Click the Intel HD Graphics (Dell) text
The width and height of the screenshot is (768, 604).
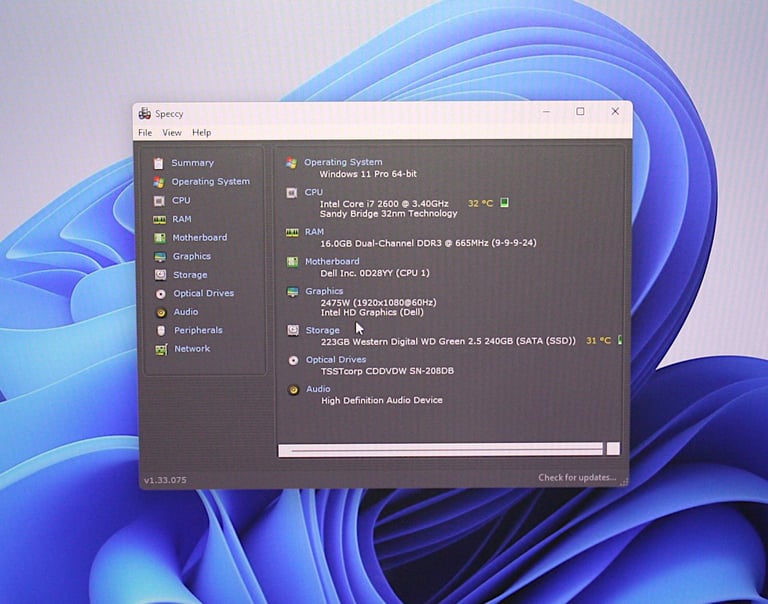click(372, 313)
